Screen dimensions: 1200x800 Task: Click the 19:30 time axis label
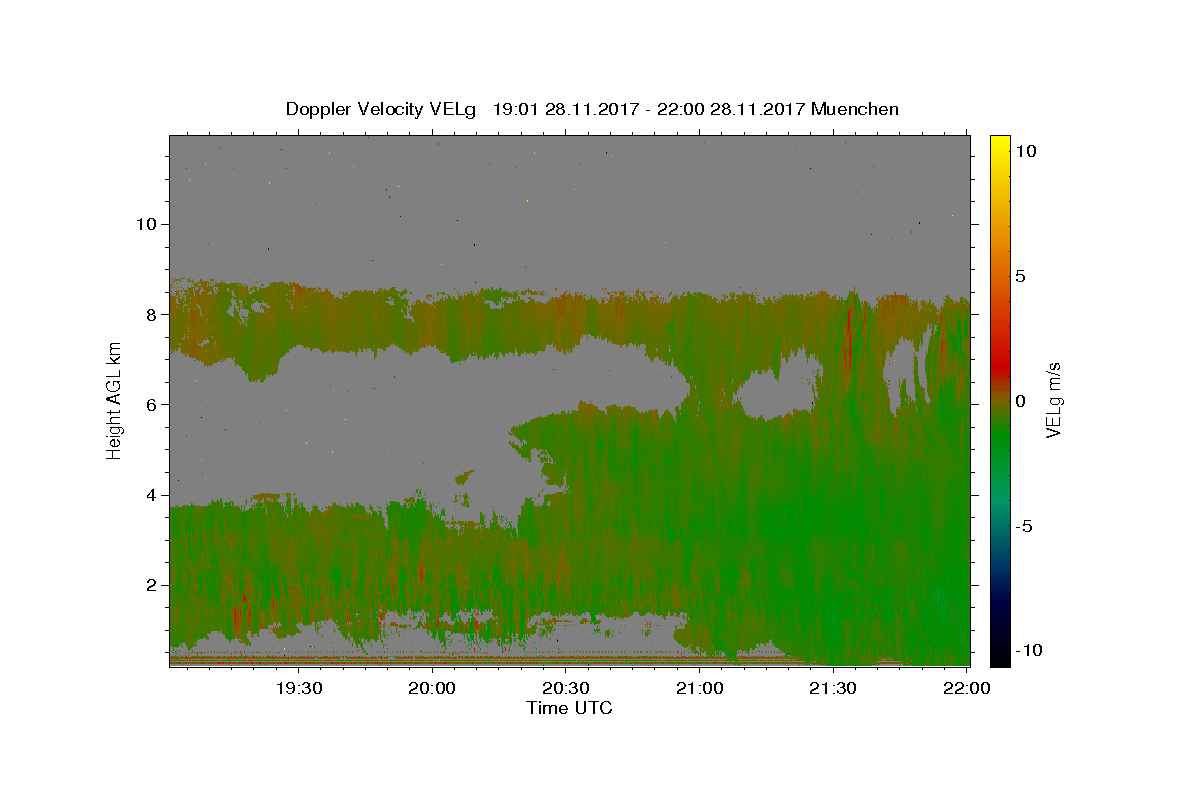[x=299, y=688]
